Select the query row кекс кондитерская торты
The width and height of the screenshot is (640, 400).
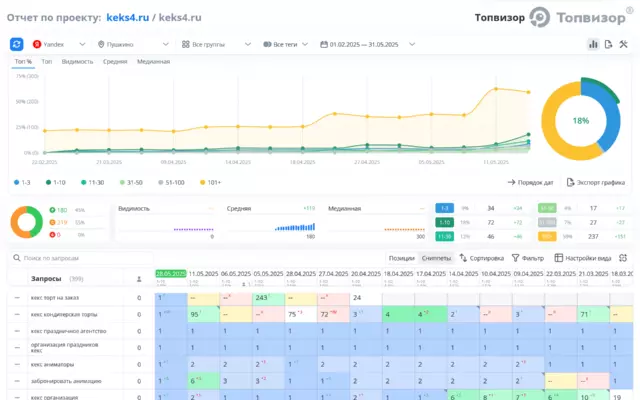click(x=64, y=315)
